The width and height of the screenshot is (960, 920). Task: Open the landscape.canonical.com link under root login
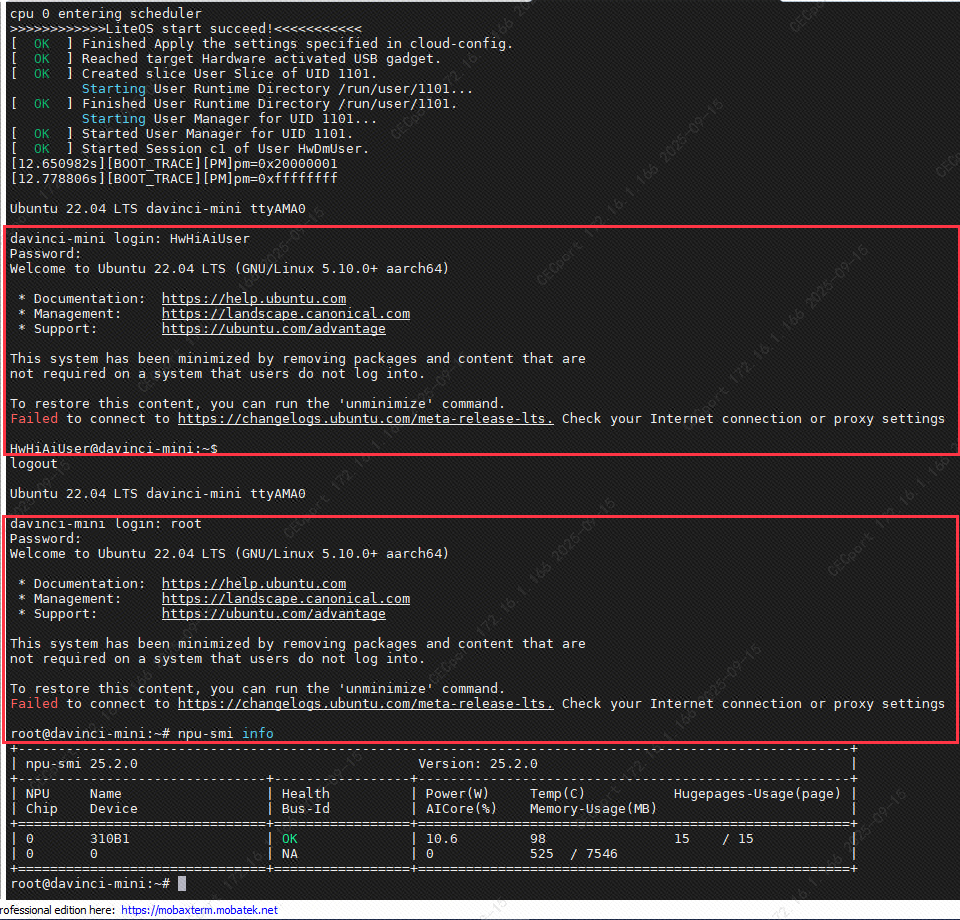tap(286, 599)
